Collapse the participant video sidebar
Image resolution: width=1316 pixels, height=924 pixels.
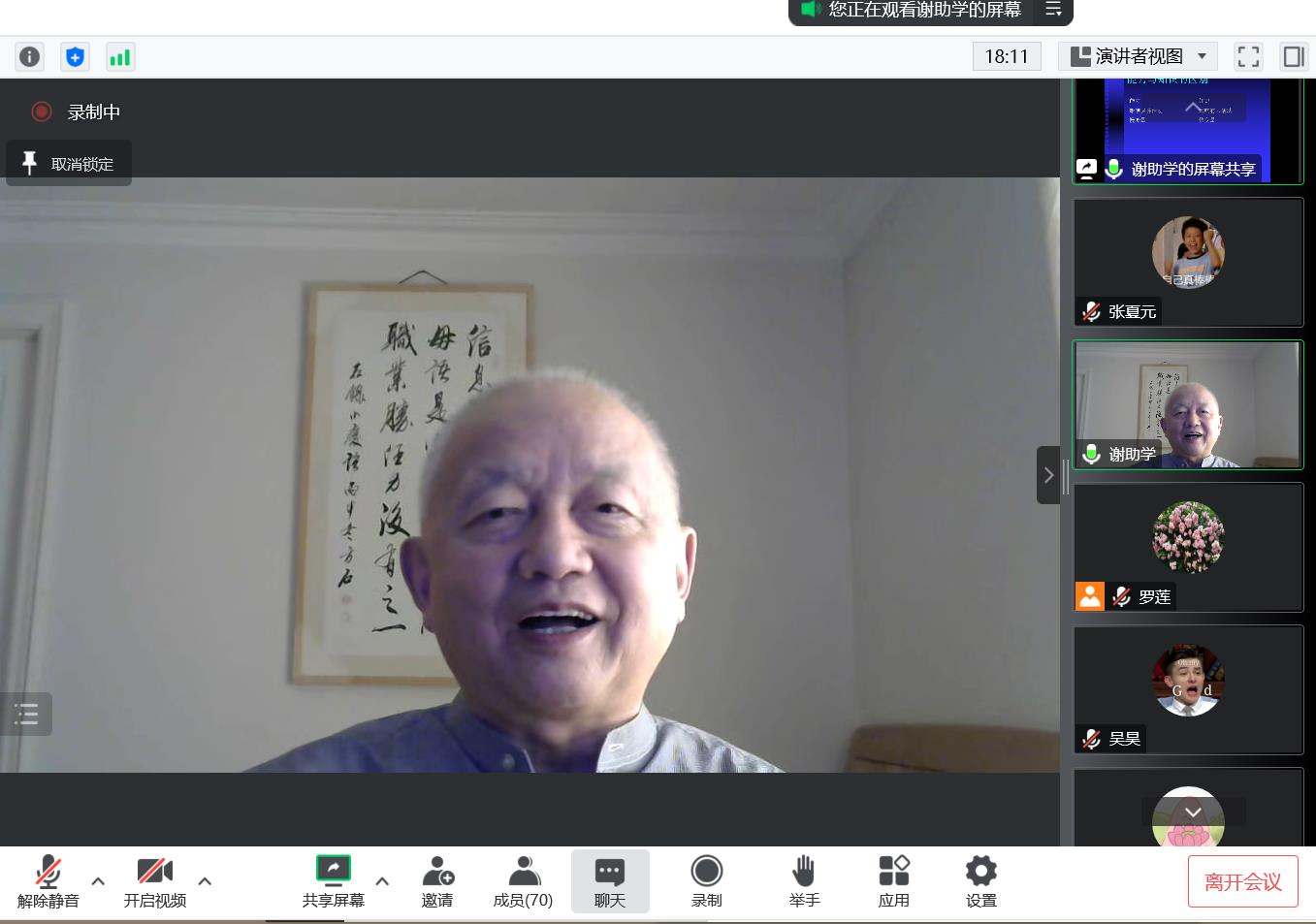[x=1047, y=475]
